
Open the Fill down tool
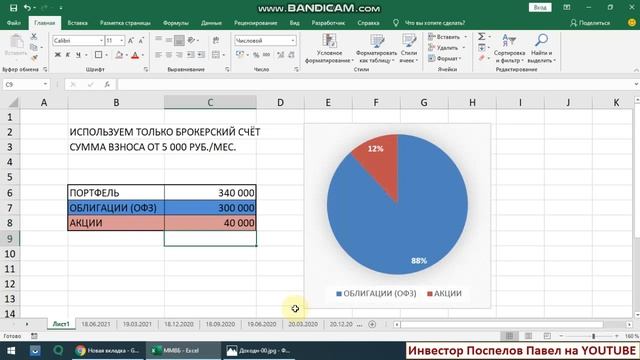(482, 48)
